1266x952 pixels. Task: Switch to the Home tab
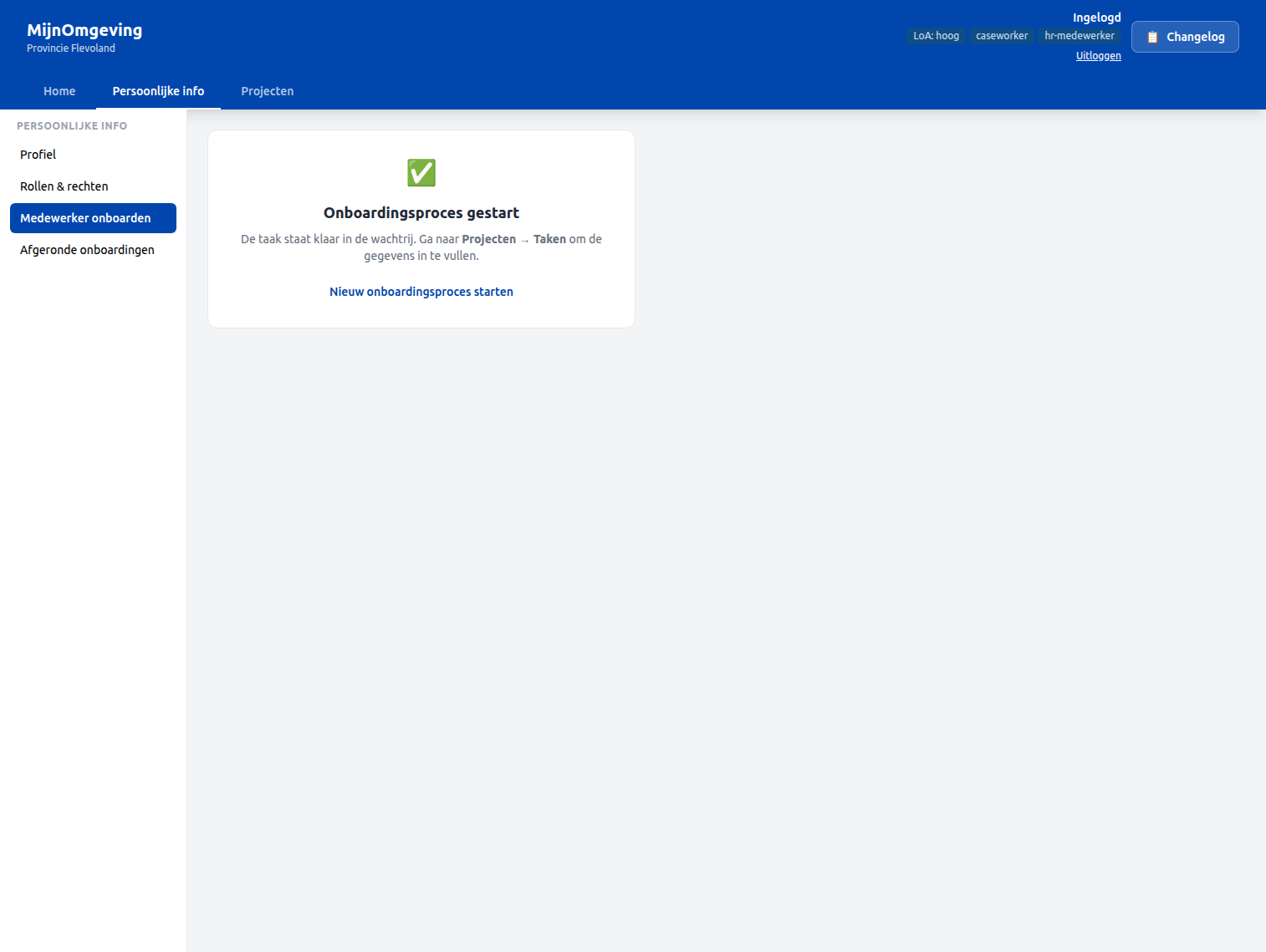[x=59, y=91]
